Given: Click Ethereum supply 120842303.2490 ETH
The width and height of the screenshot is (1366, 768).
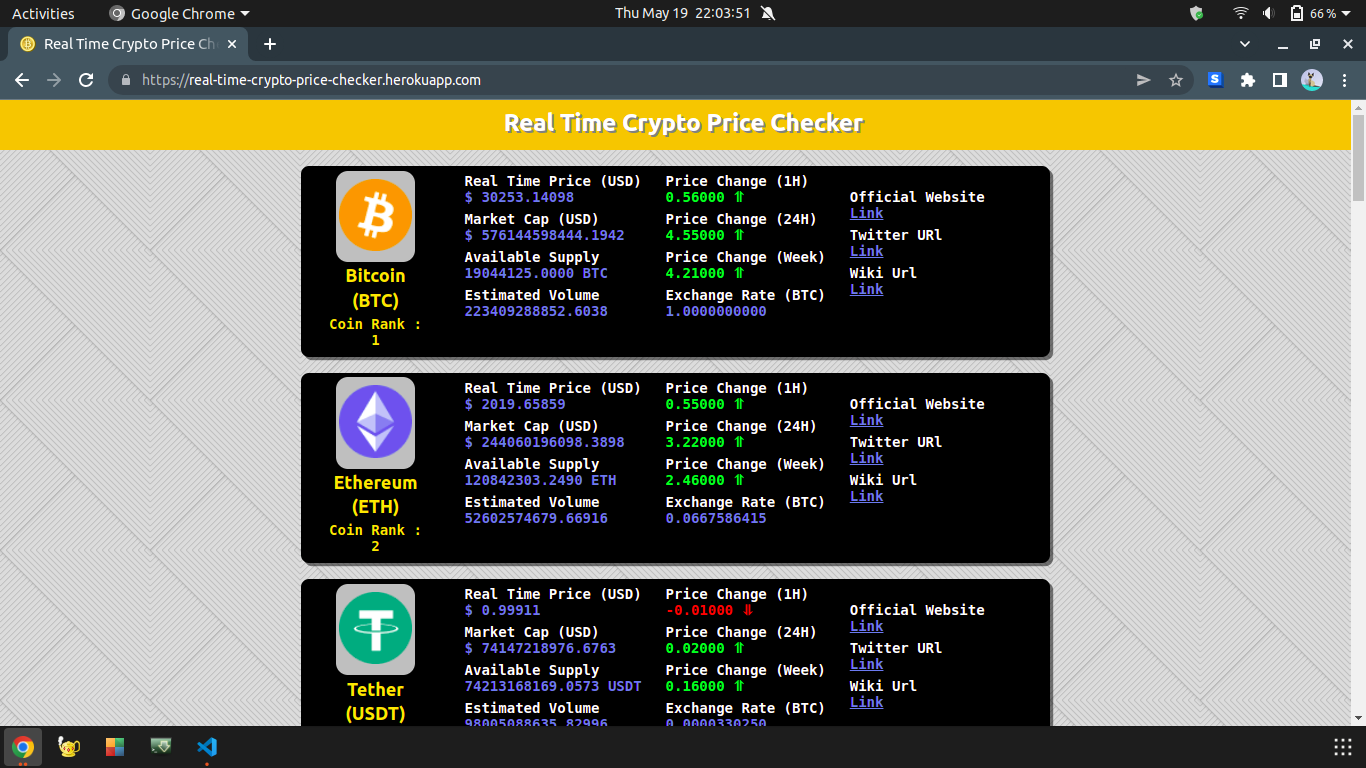Looking at the screenshot, I should click(x=540, y=480).
